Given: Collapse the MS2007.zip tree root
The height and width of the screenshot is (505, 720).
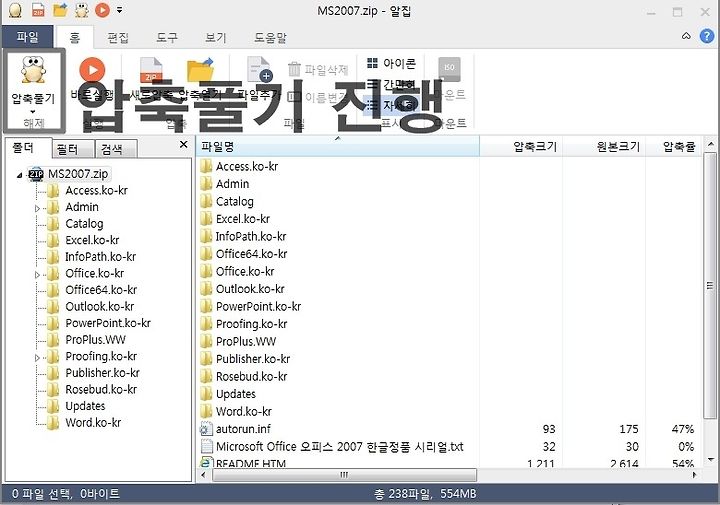Looking at the screenshot, I should pos(19,175).
